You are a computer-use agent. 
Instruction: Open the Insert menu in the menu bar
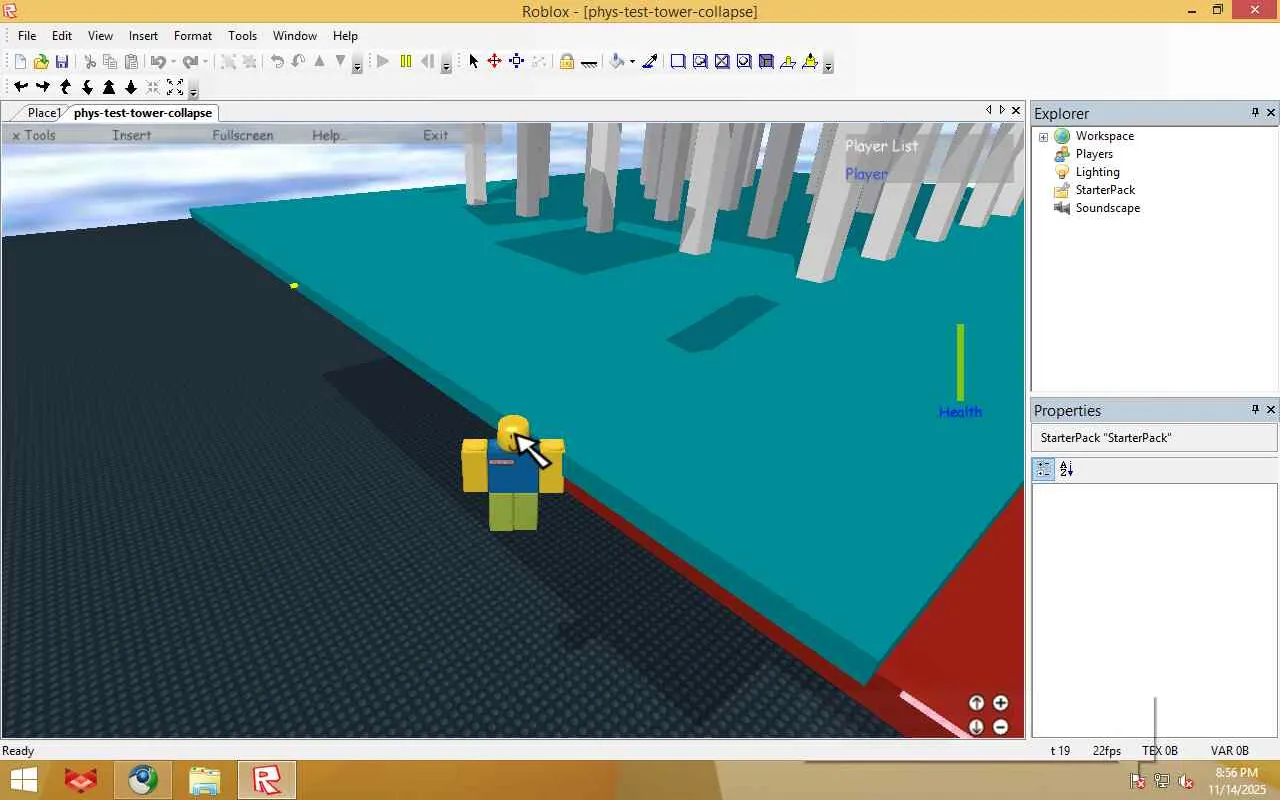[143, 36]
